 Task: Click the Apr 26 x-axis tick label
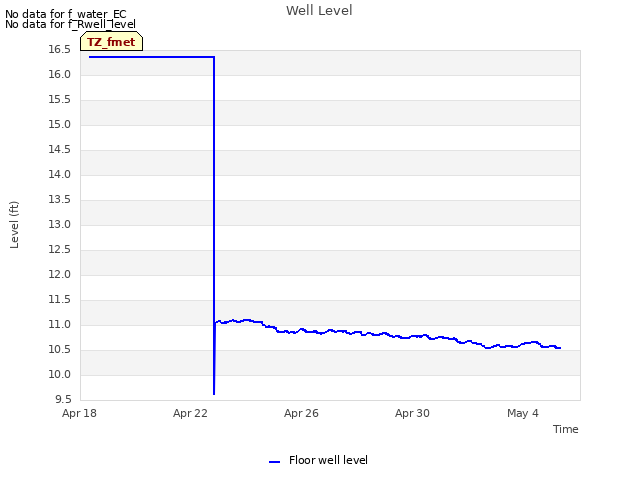(x=301, y=413)
